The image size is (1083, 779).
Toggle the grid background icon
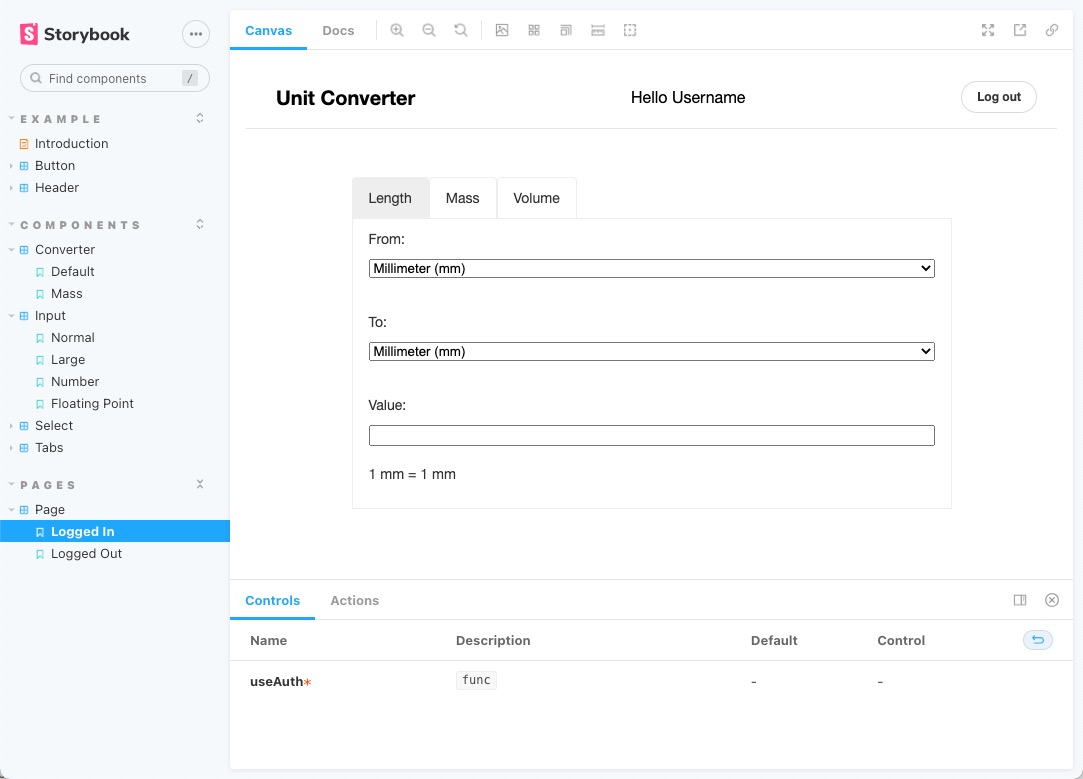tap(534, 30)
